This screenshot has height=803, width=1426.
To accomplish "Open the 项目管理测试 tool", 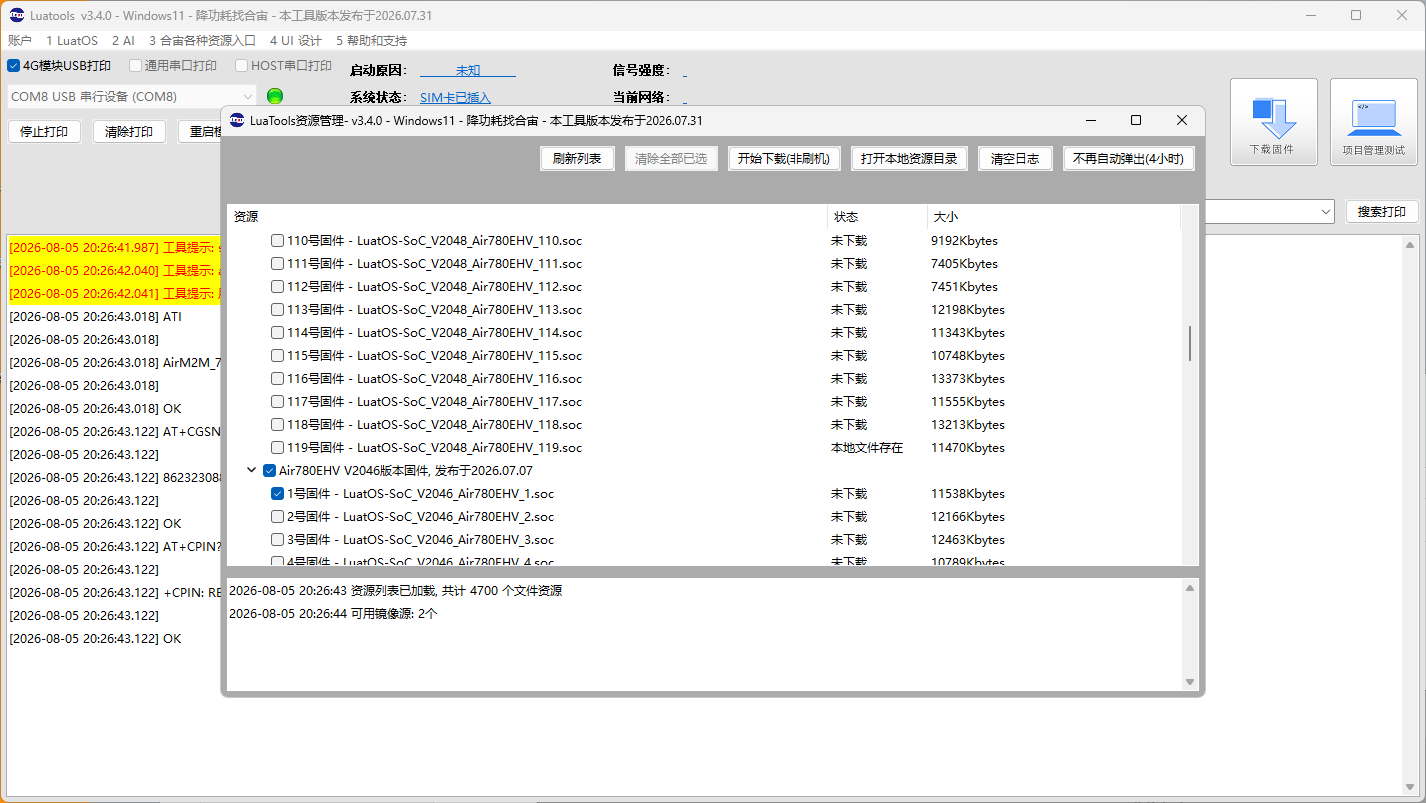I will (1373, 122).
